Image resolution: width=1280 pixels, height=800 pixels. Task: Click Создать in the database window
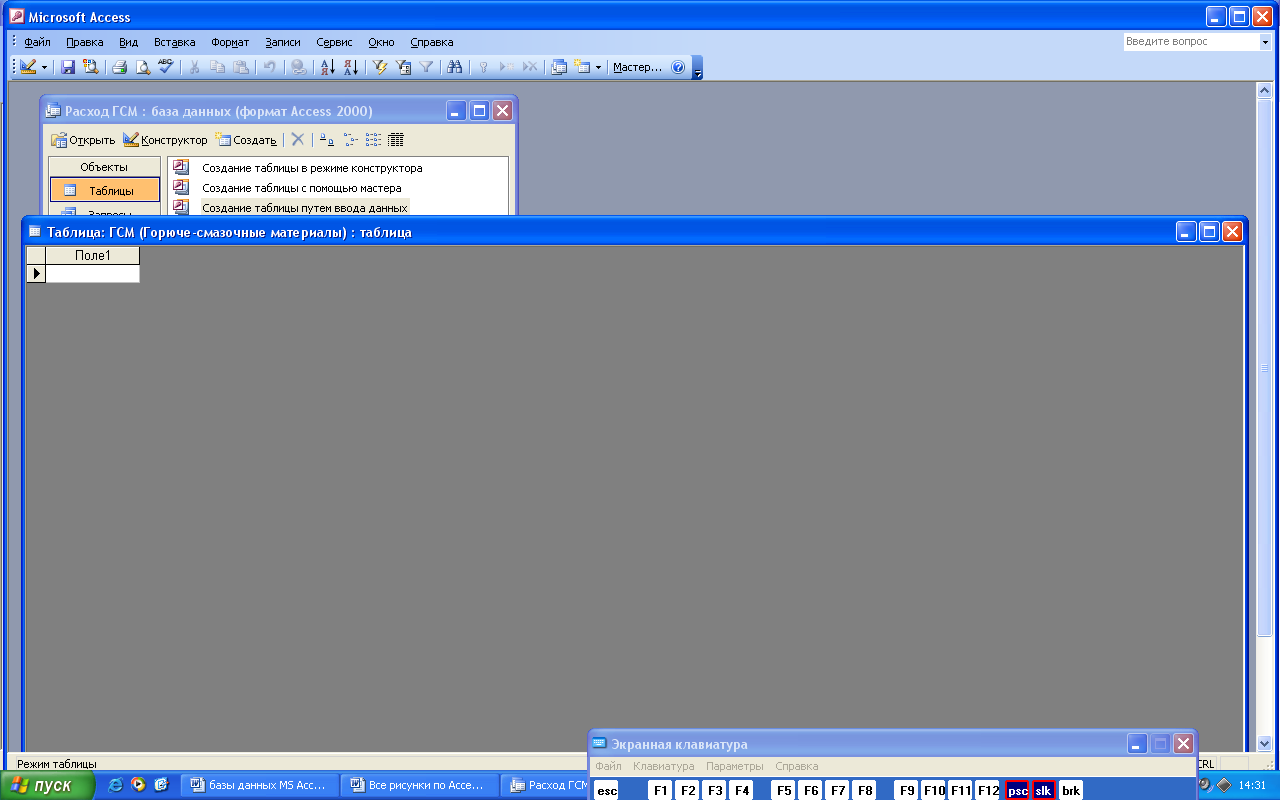coord(246,140)
